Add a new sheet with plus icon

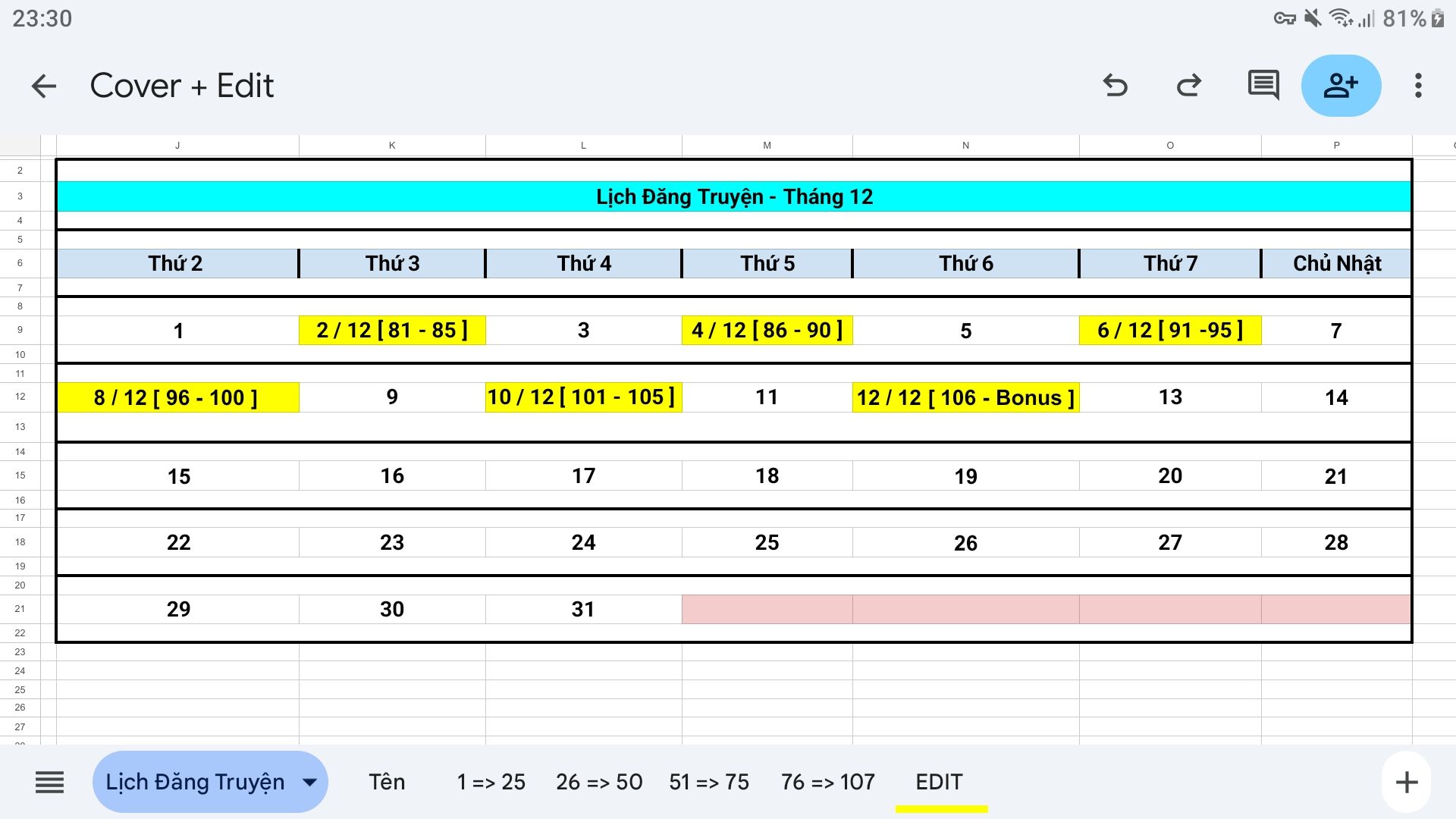1406,782
